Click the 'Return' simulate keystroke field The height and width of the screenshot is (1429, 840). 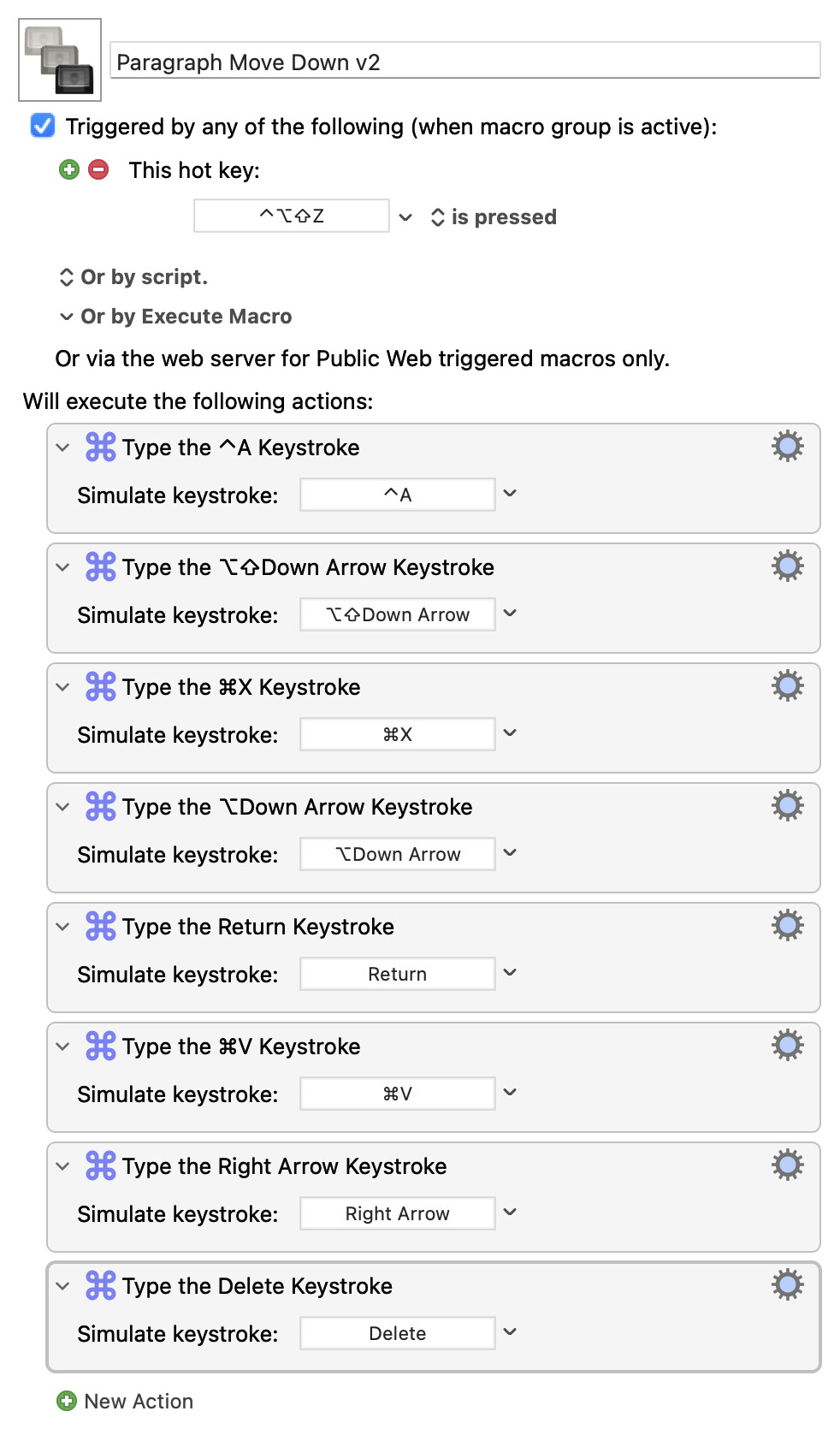click(397, 974)
